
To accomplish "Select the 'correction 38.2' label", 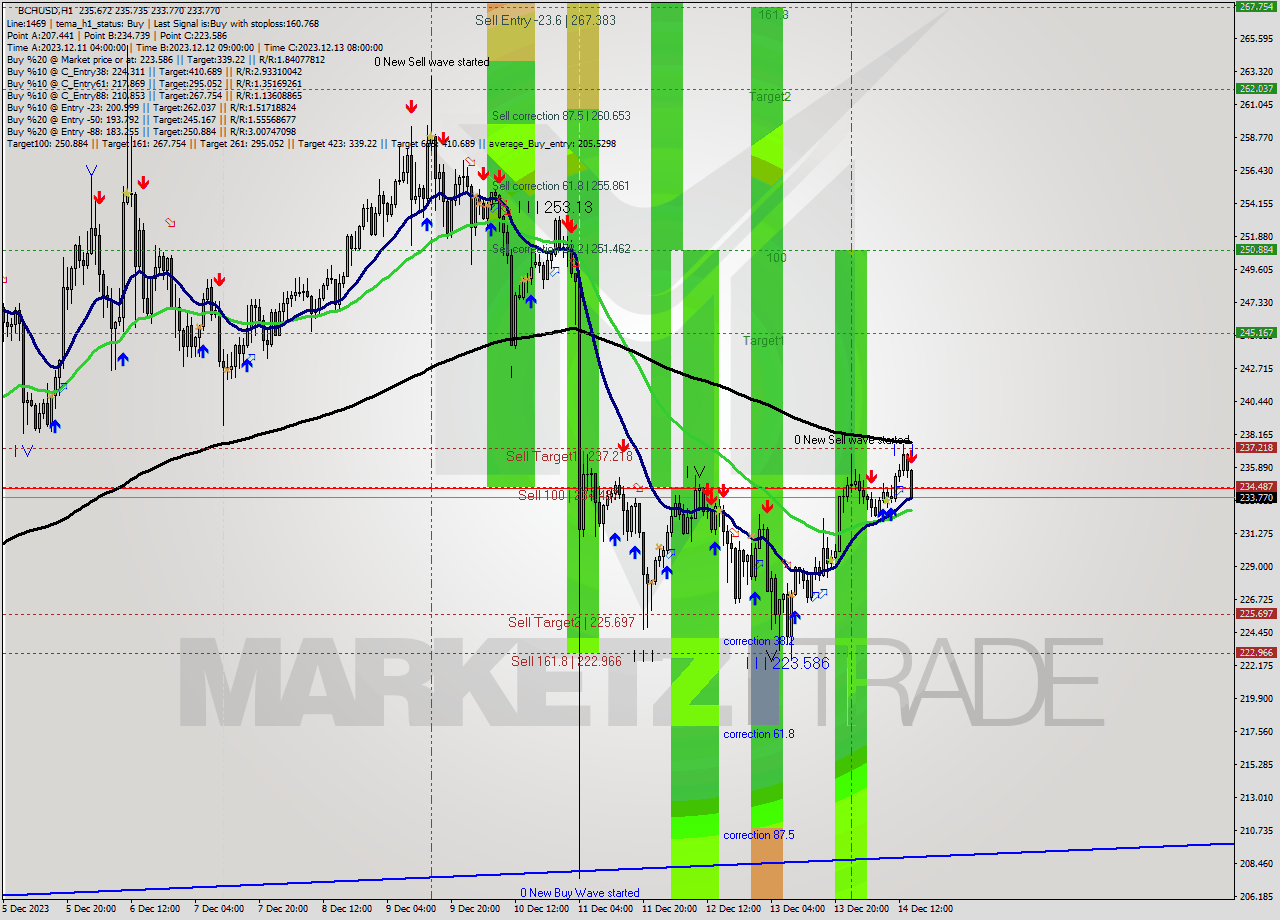I will tap(759, 641).
